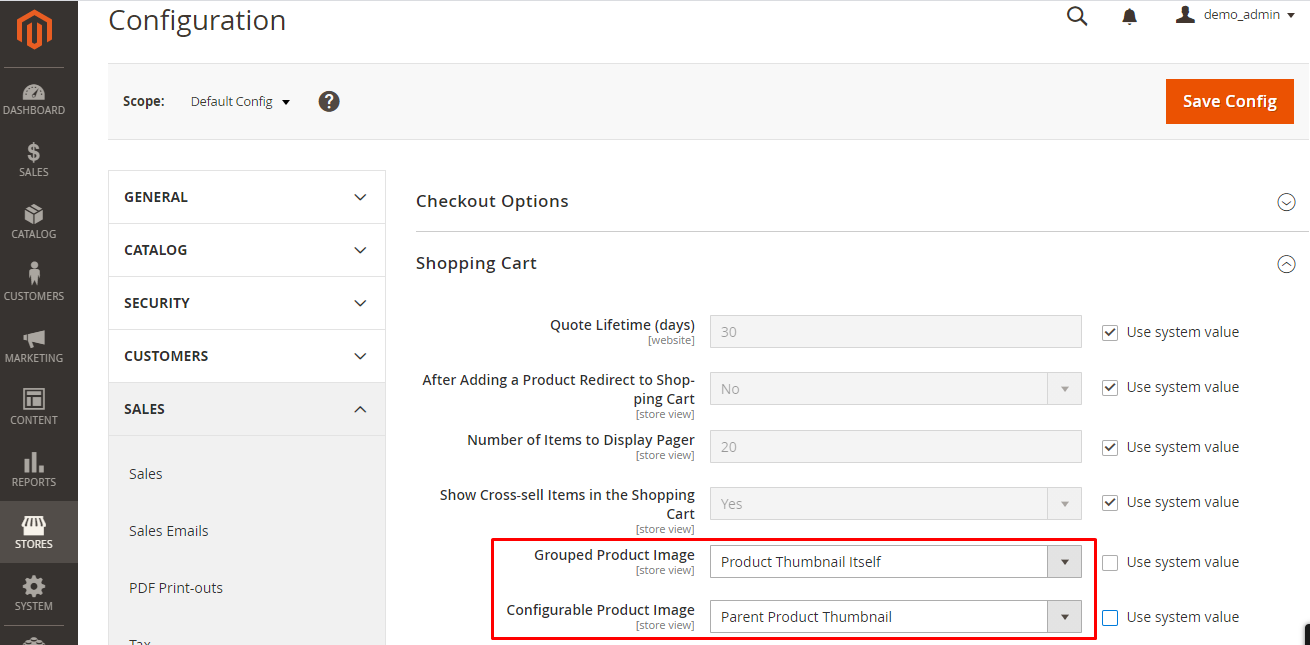Select Sales Emails in the SALES section
1310x645 pixels.
click(x=168, y=531)
